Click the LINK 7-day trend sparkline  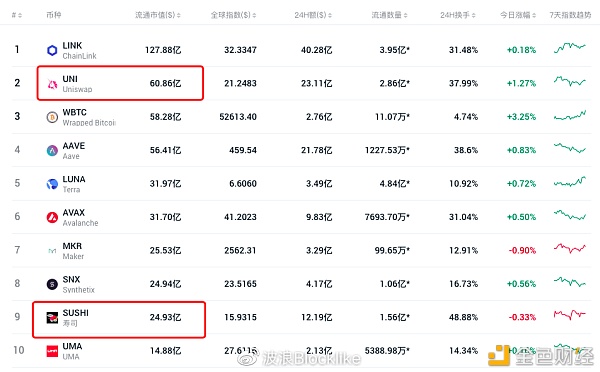click(569, 48)
